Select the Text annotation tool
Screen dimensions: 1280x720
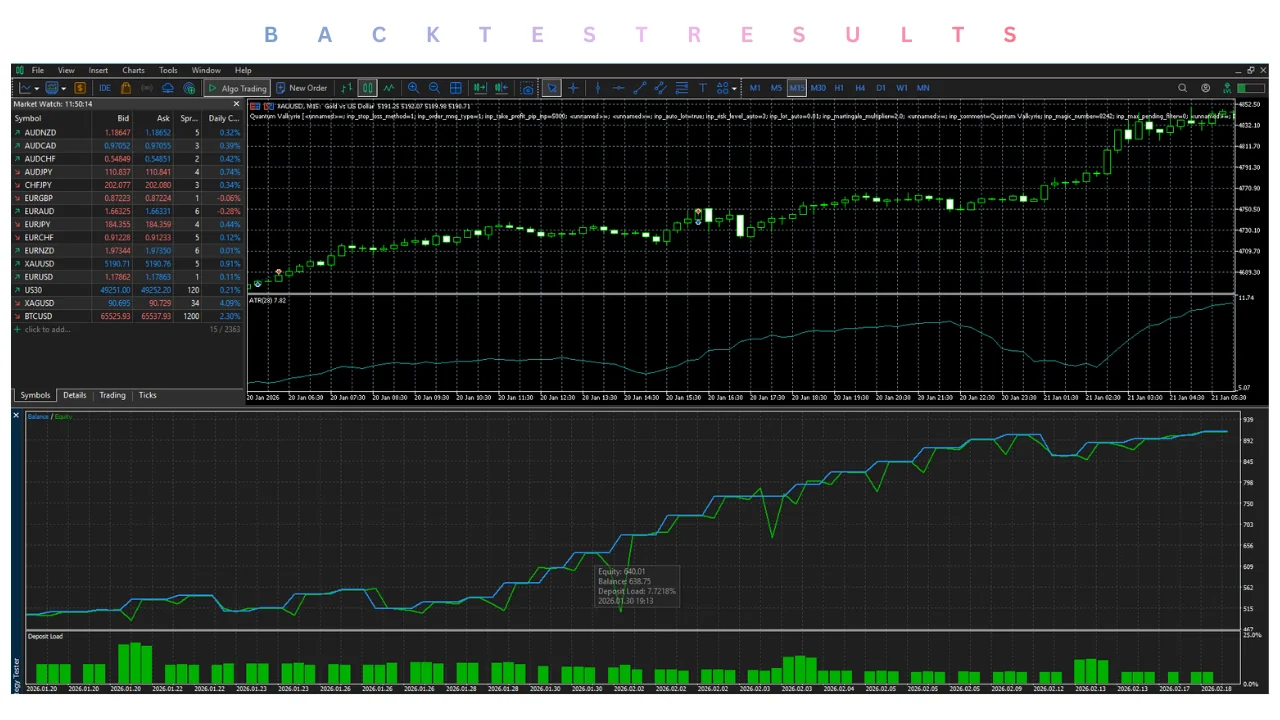703,88
